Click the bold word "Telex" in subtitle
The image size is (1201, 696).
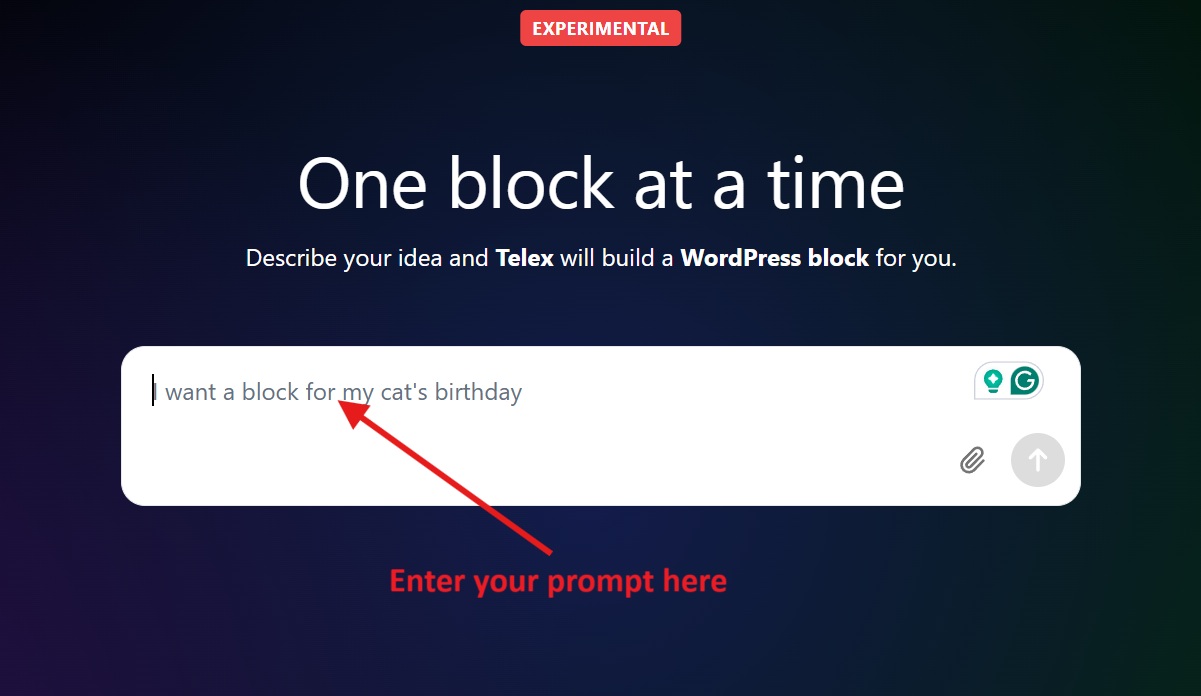coord(525,258)
